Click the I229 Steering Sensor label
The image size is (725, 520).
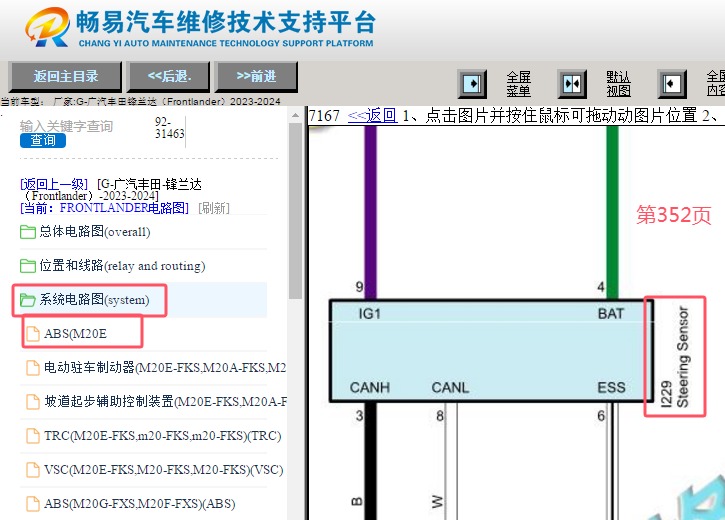click(x=675, y=357)
